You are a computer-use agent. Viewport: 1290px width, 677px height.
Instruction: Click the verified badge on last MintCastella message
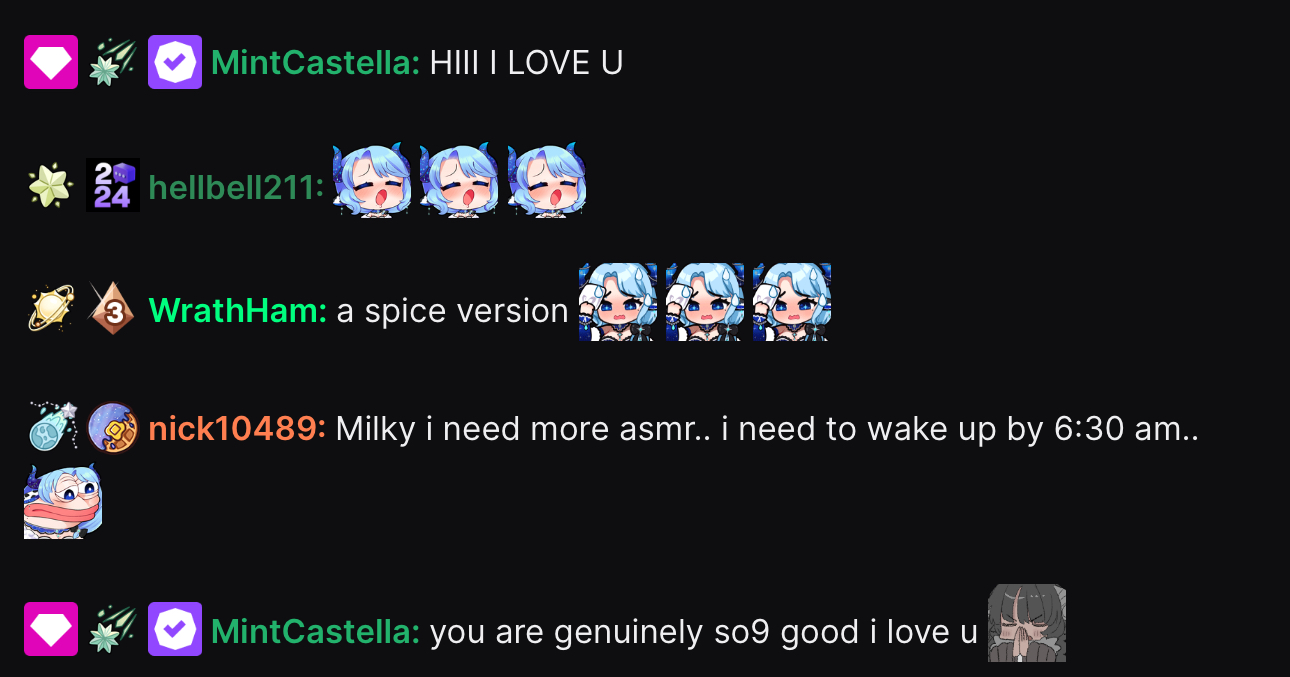pos(175,629)
